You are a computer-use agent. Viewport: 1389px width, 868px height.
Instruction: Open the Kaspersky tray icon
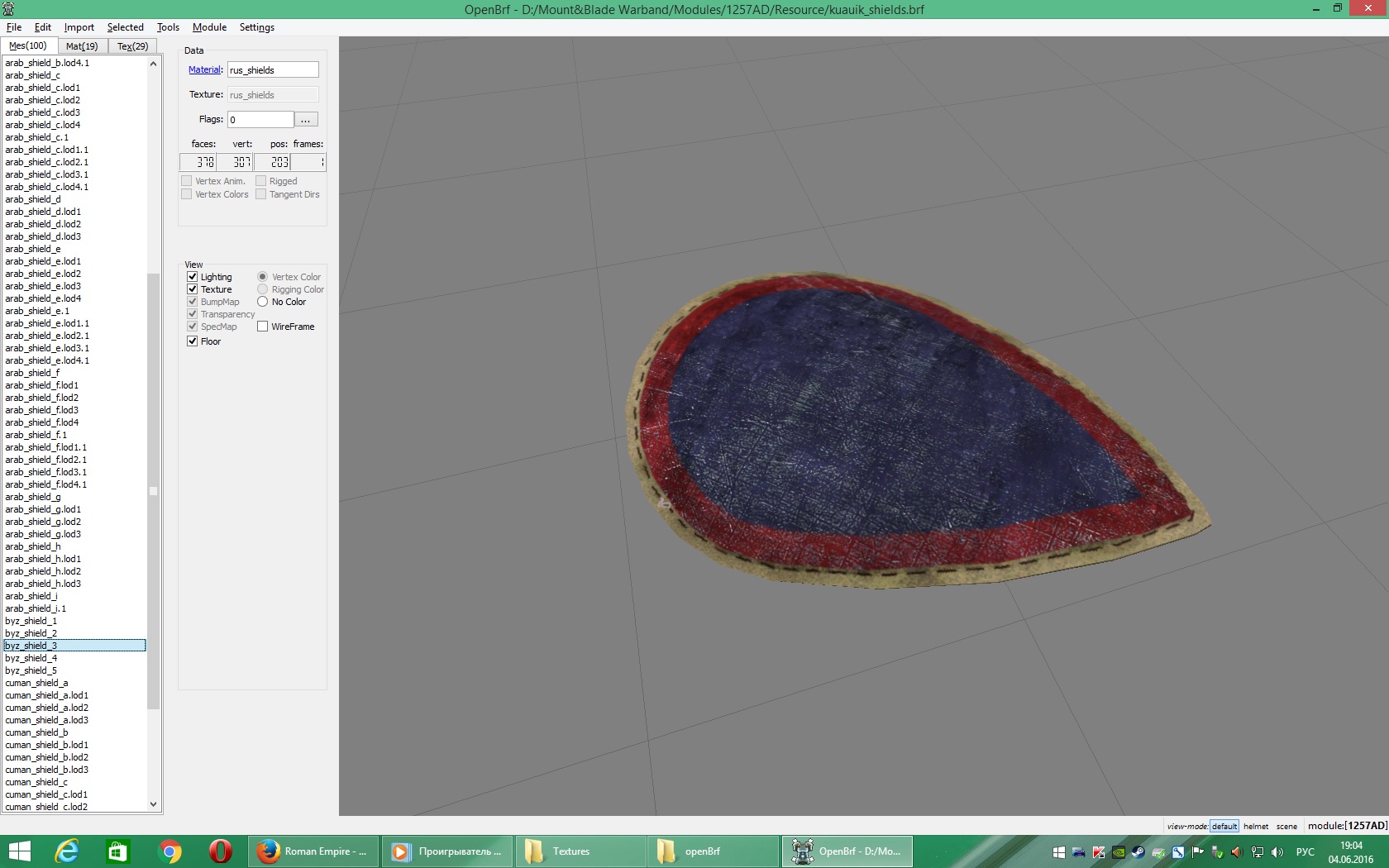point(1099,852)
